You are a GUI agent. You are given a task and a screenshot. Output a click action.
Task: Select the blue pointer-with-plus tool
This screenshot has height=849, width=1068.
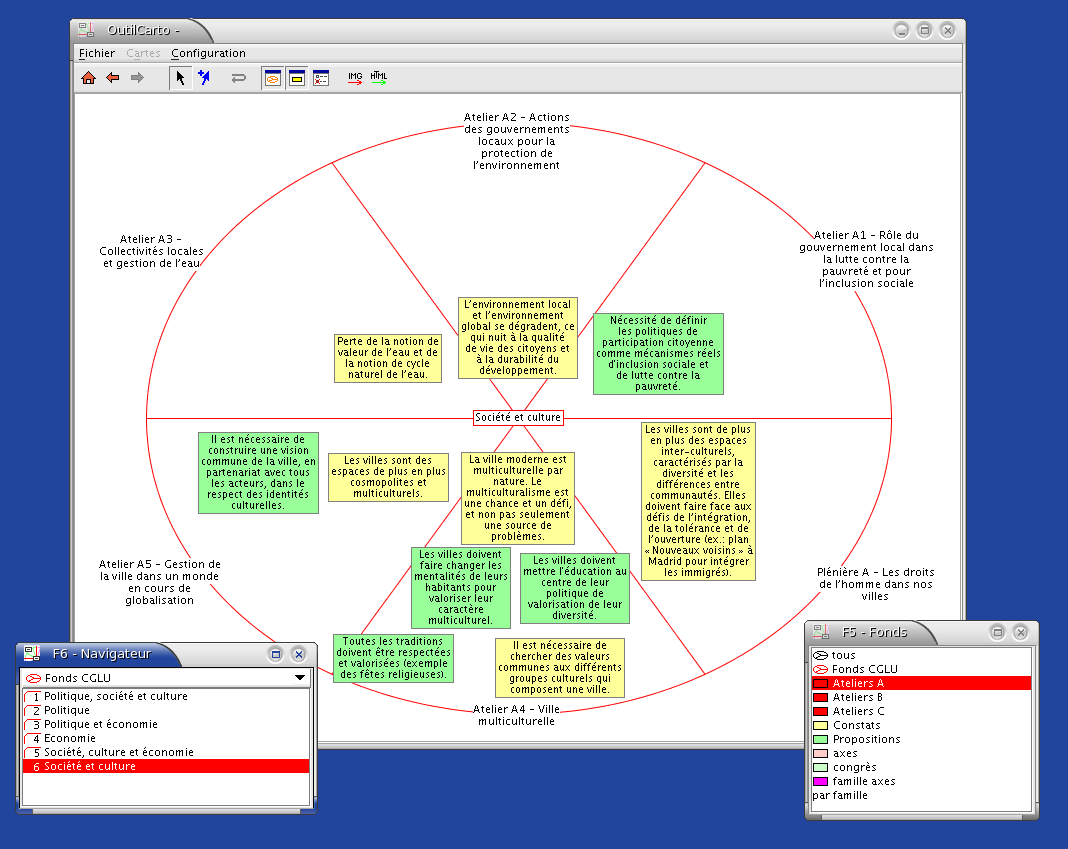[x=204, y=78]
